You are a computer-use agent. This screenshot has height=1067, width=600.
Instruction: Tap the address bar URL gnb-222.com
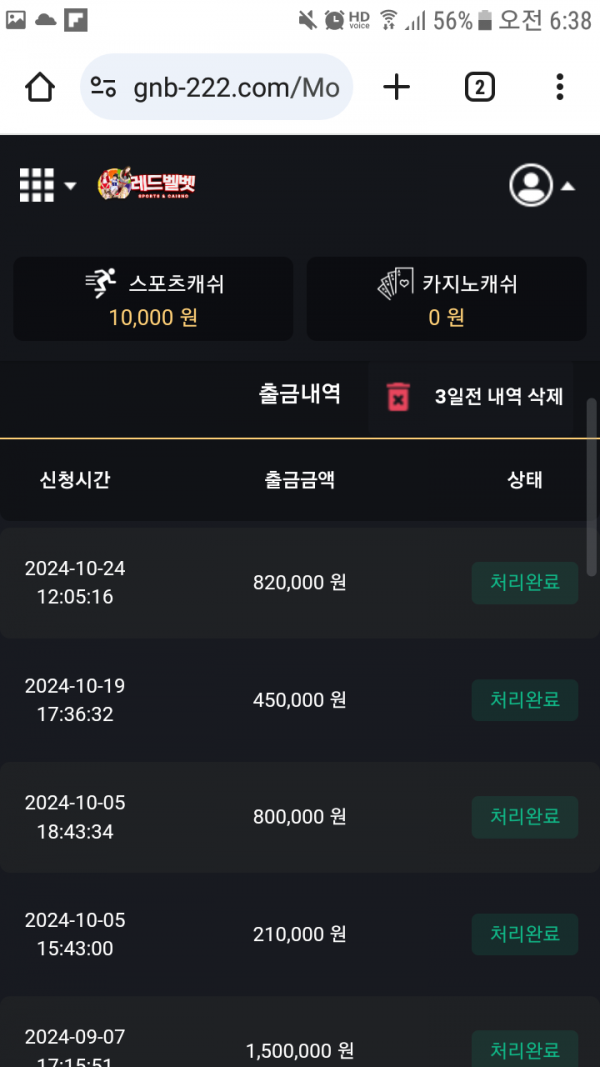click(236, 88)
